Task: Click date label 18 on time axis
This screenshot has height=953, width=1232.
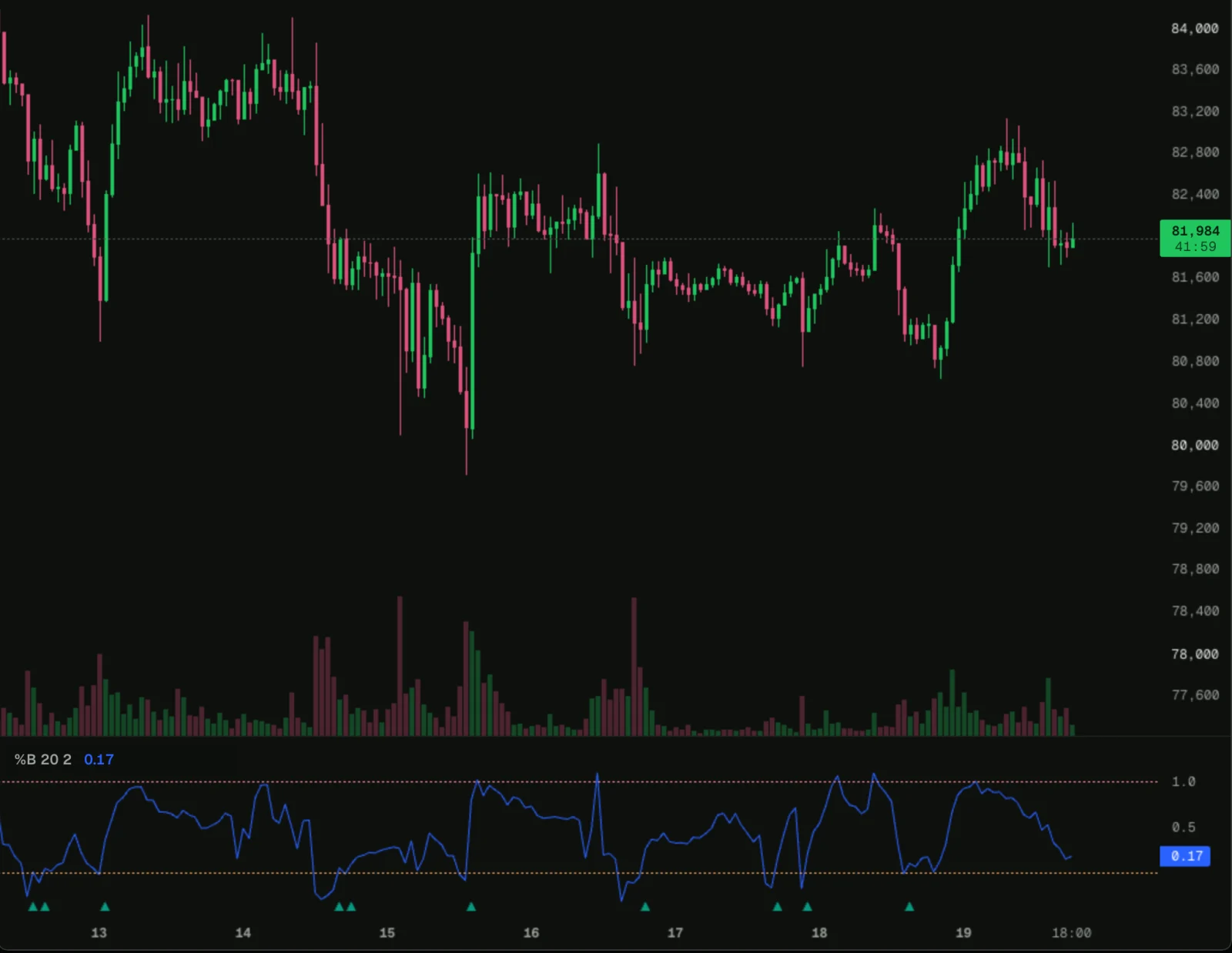Action: [819, 933]
